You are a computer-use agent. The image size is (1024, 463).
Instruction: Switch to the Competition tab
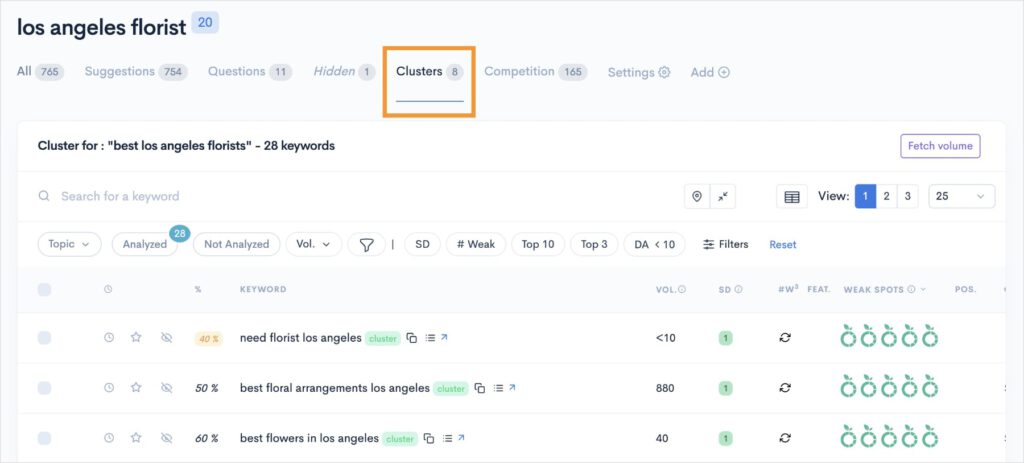(536, 72)
